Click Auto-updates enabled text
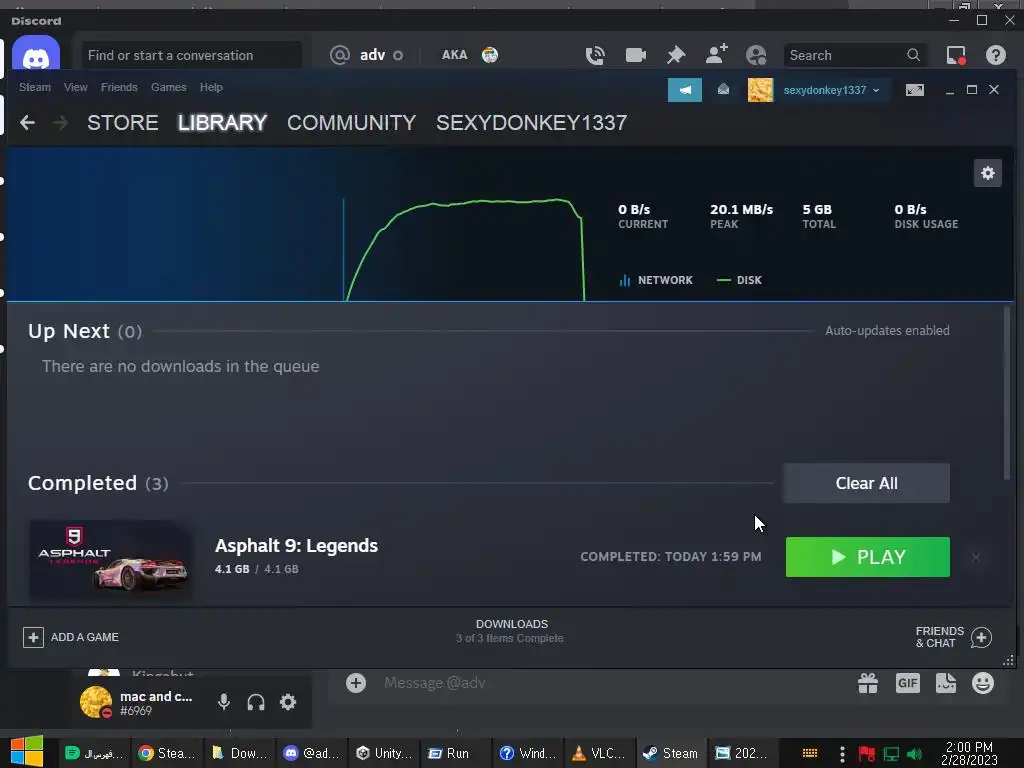Screen dimensions: 1024x768 (887, 330)
